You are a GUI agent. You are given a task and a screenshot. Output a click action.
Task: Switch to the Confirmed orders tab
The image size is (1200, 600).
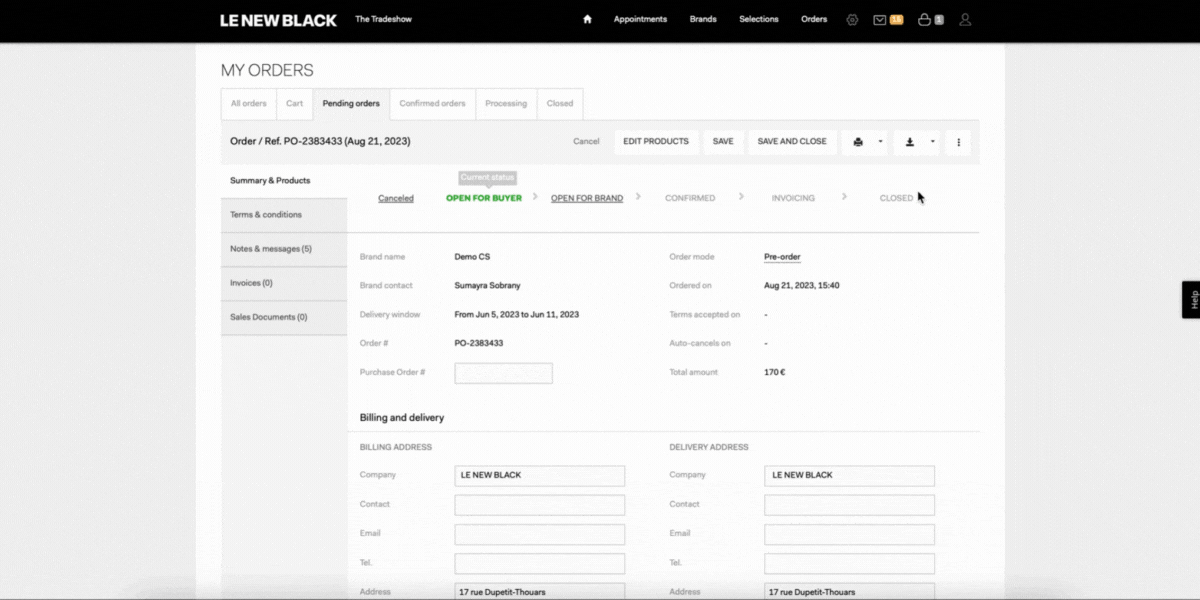[432, 104]
